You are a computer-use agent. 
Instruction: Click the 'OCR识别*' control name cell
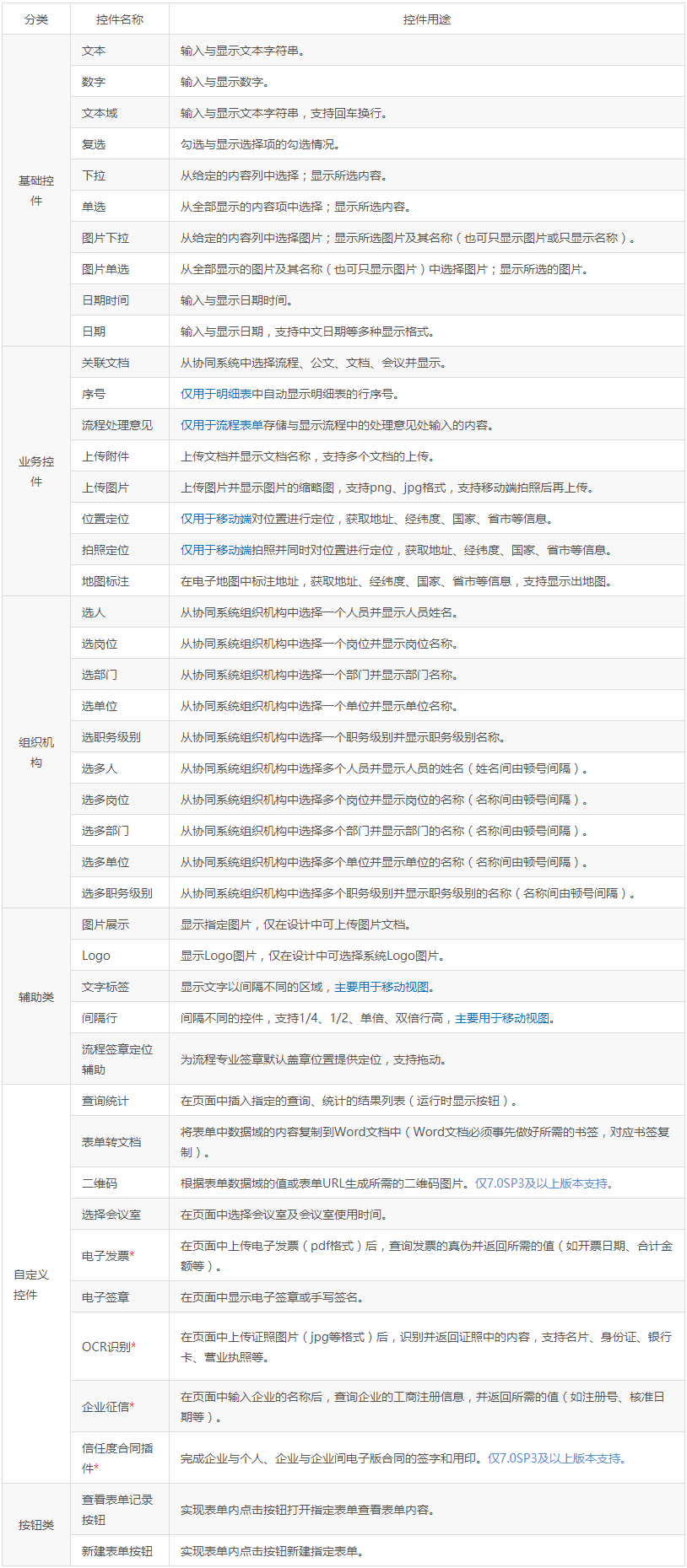[x=120, y=1347]
